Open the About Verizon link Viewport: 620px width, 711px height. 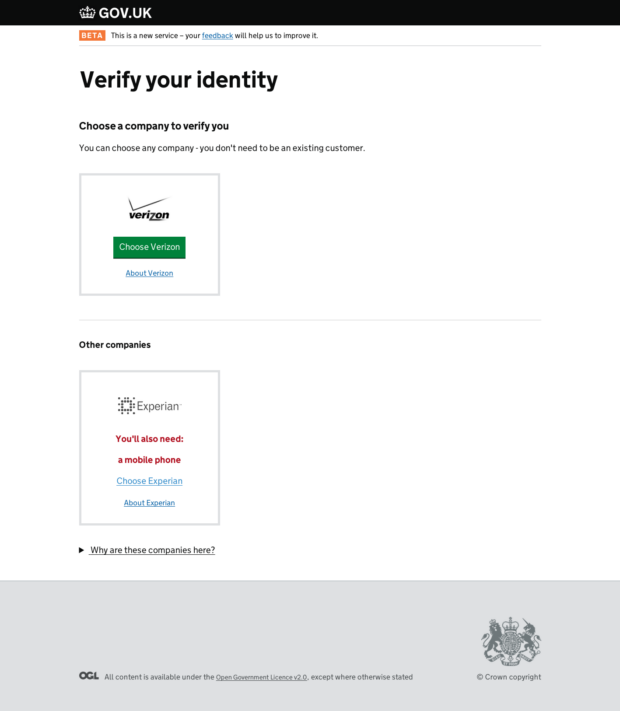click(x=149, y=273)
